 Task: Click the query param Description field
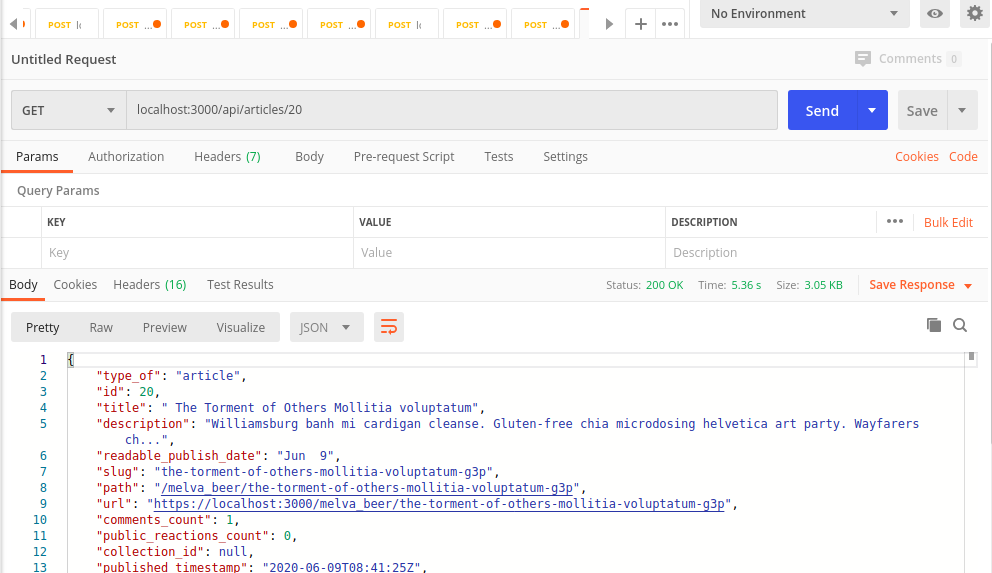826,252
